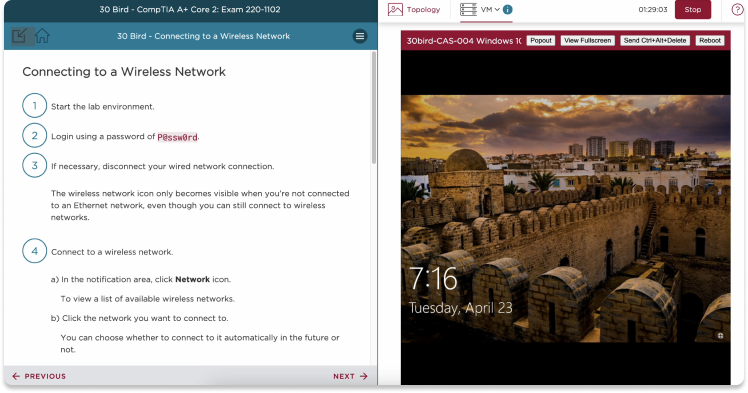Screen dimensions: 748x393
Task: Click the network icon on lock screen
Action: pyautogui.click(x=720, y=336)
